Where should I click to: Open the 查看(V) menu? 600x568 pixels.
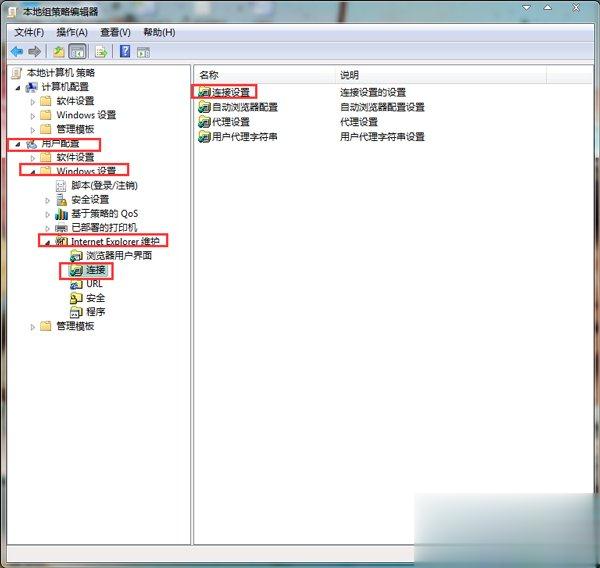115,33
